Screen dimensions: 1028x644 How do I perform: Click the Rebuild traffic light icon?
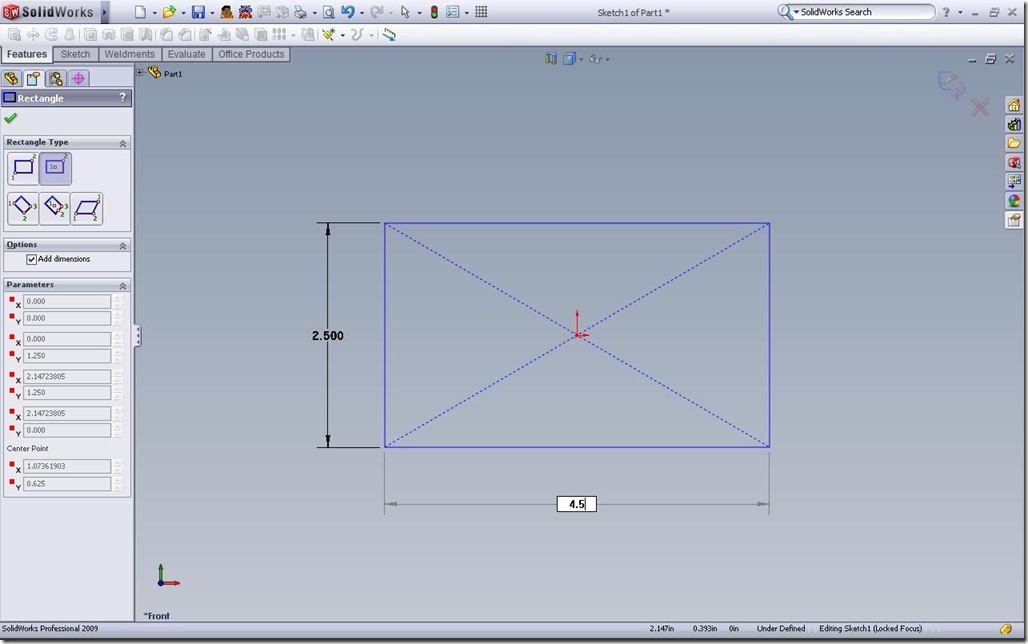[x=433, y=12]
